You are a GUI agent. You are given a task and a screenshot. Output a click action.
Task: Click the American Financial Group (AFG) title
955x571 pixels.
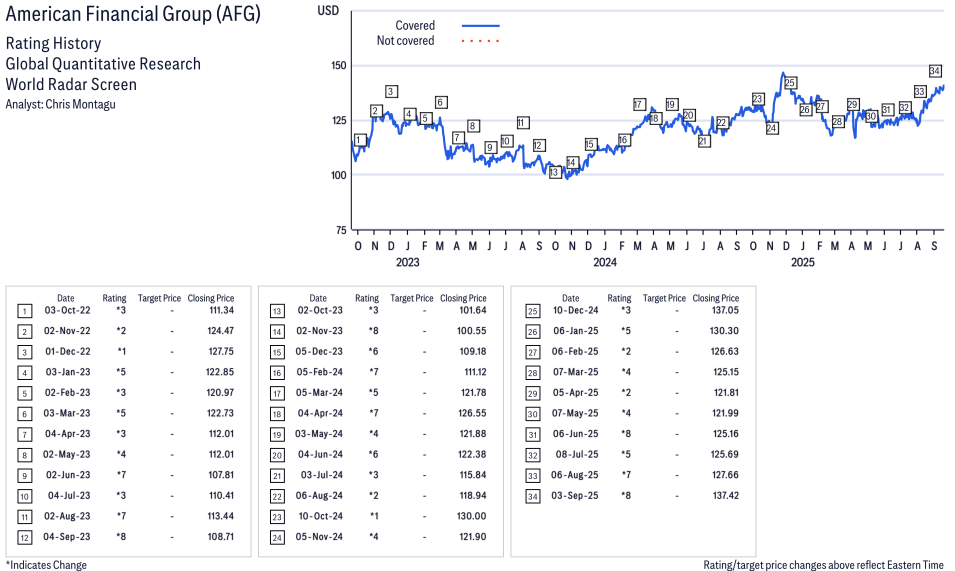coord(133,15)
